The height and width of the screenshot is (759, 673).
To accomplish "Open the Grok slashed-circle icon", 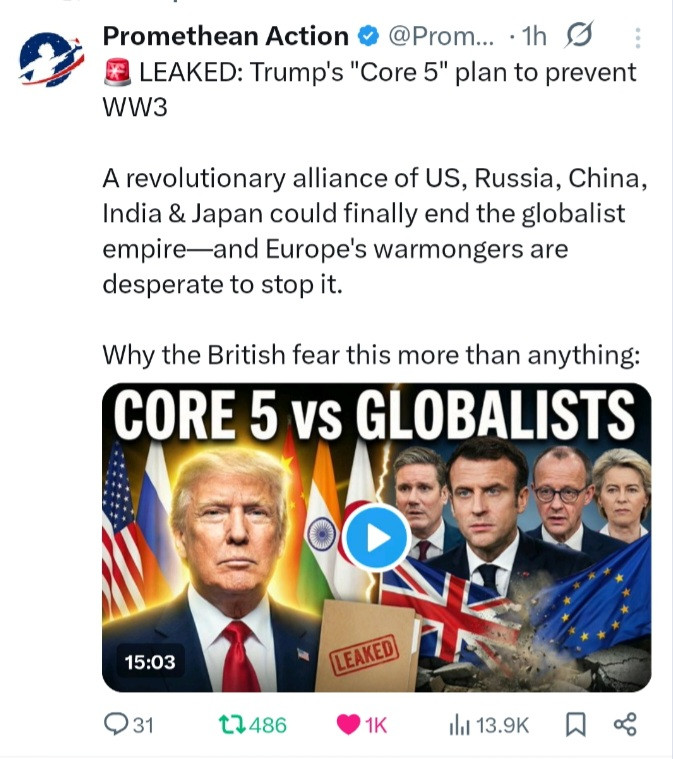I will click(x=579, y=35).
